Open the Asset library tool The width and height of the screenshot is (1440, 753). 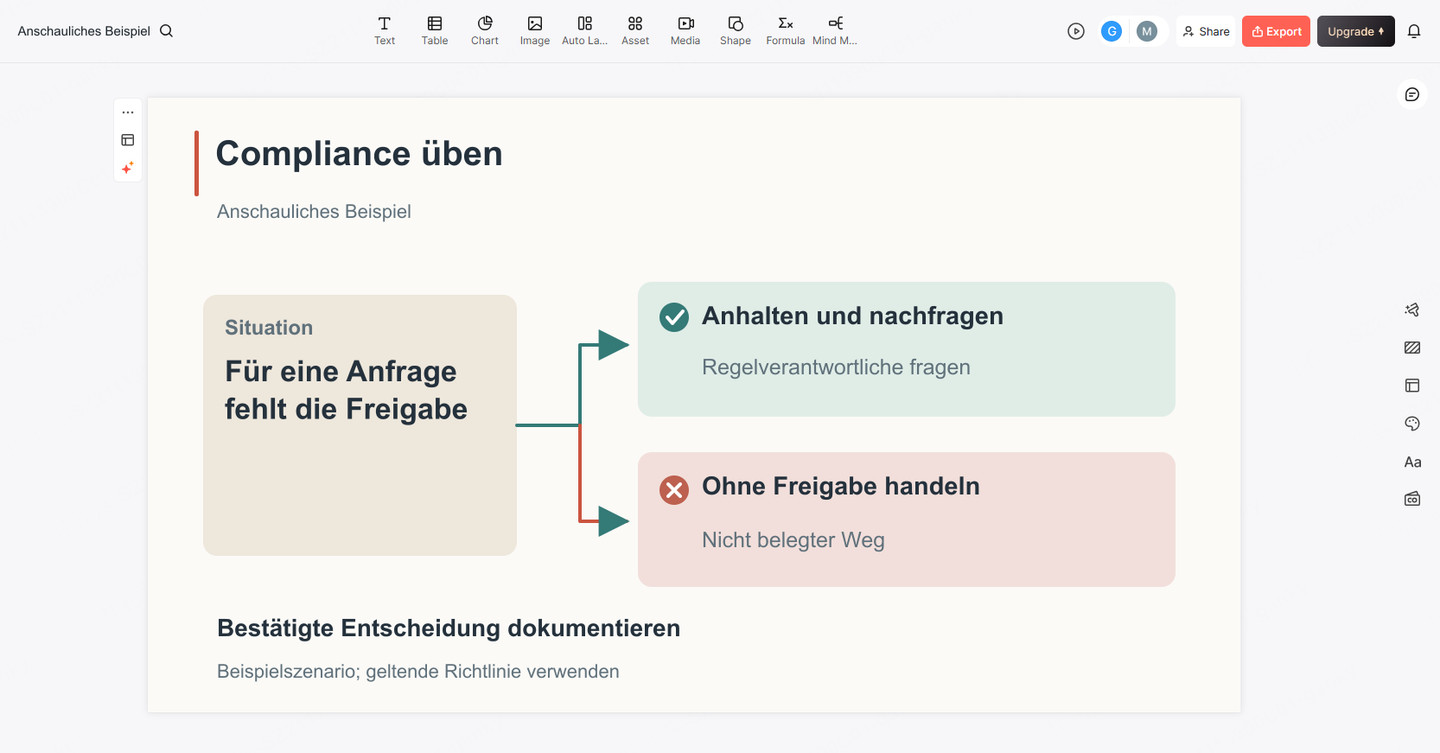pyautogui.click(x=635, y=30)
